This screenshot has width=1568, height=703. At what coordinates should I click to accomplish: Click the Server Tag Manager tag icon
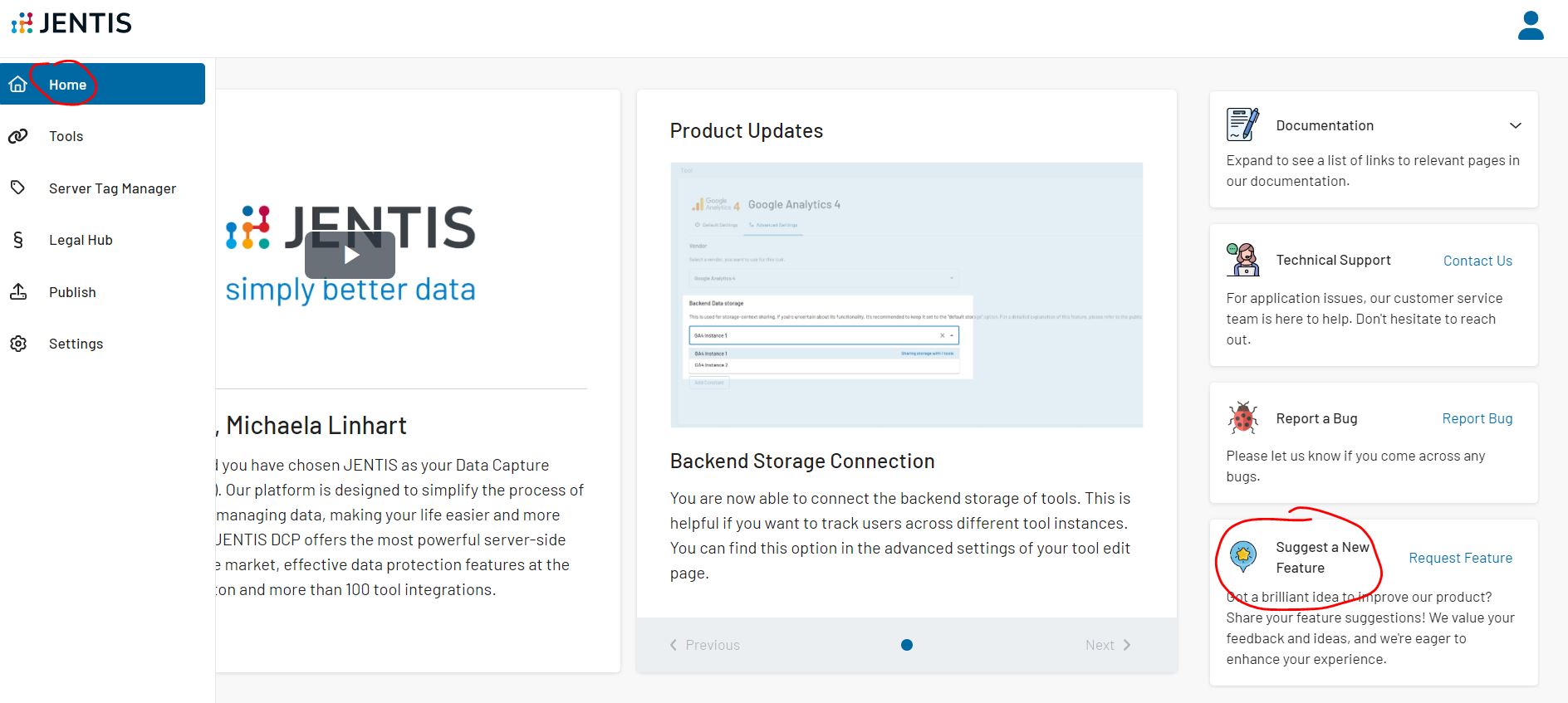click(x=17, y=188)
